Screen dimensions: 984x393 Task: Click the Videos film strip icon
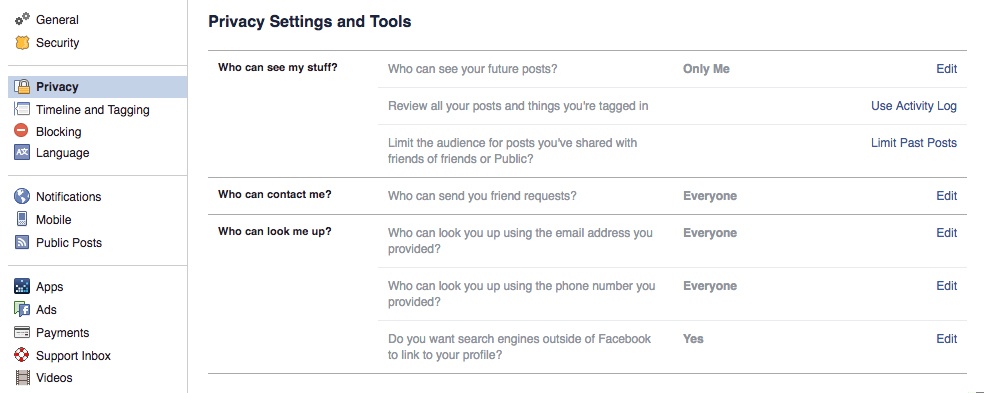[x=22, y=378]
